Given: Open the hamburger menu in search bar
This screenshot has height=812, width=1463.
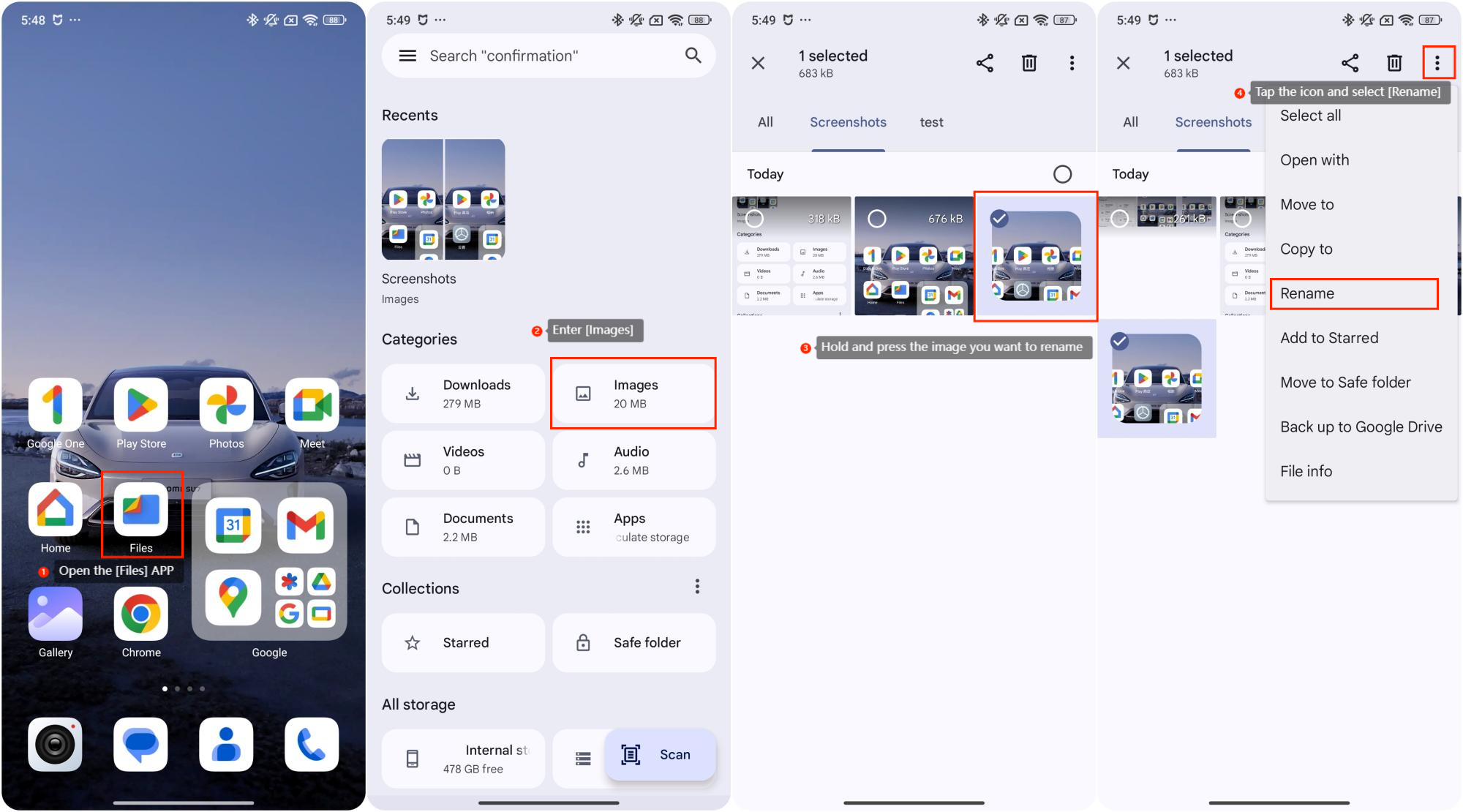Looking at the screenshot, I should coord(407,56).
